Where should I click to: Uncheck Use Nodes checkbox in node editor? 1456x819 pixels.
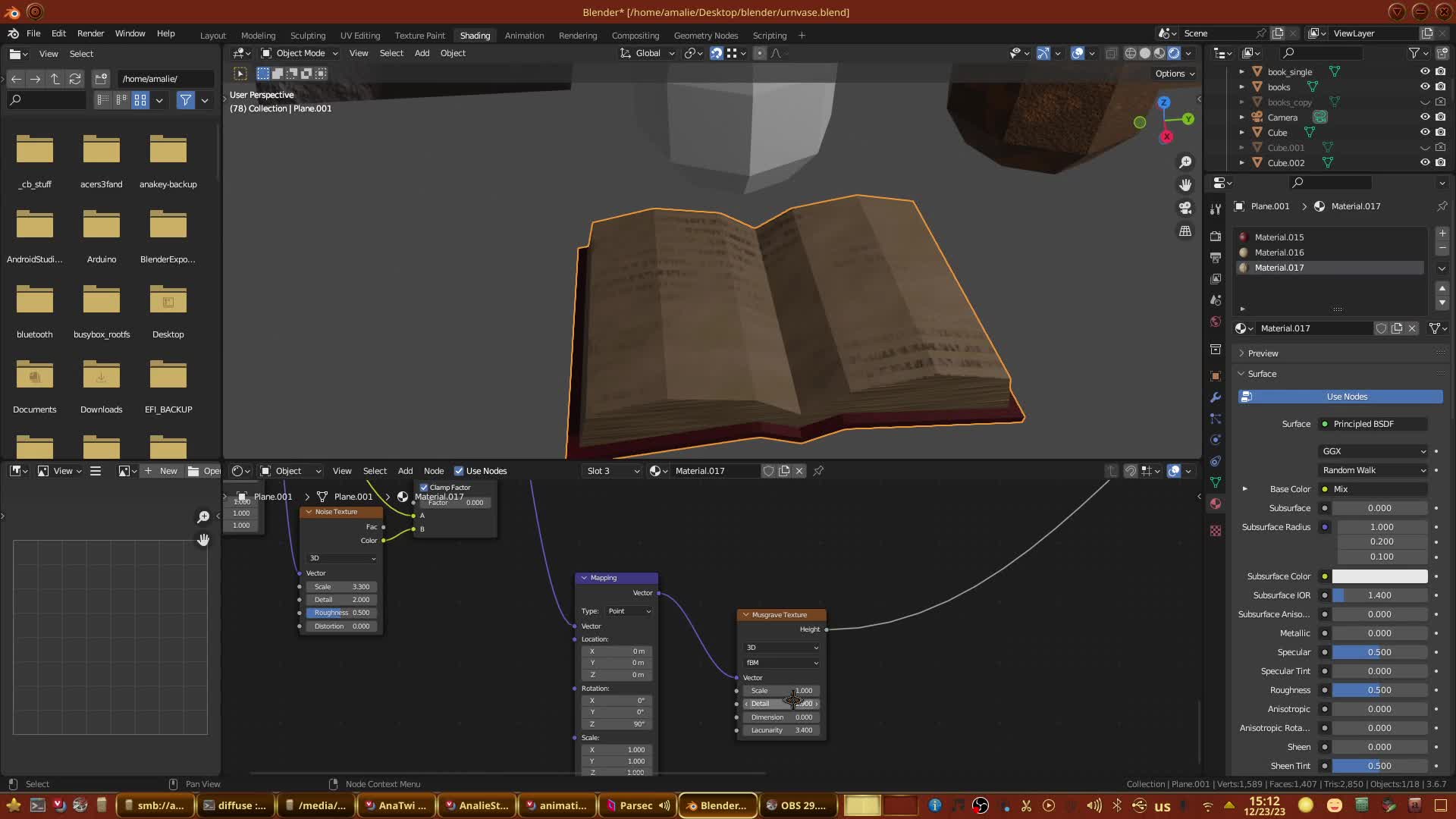click(459, 471)
